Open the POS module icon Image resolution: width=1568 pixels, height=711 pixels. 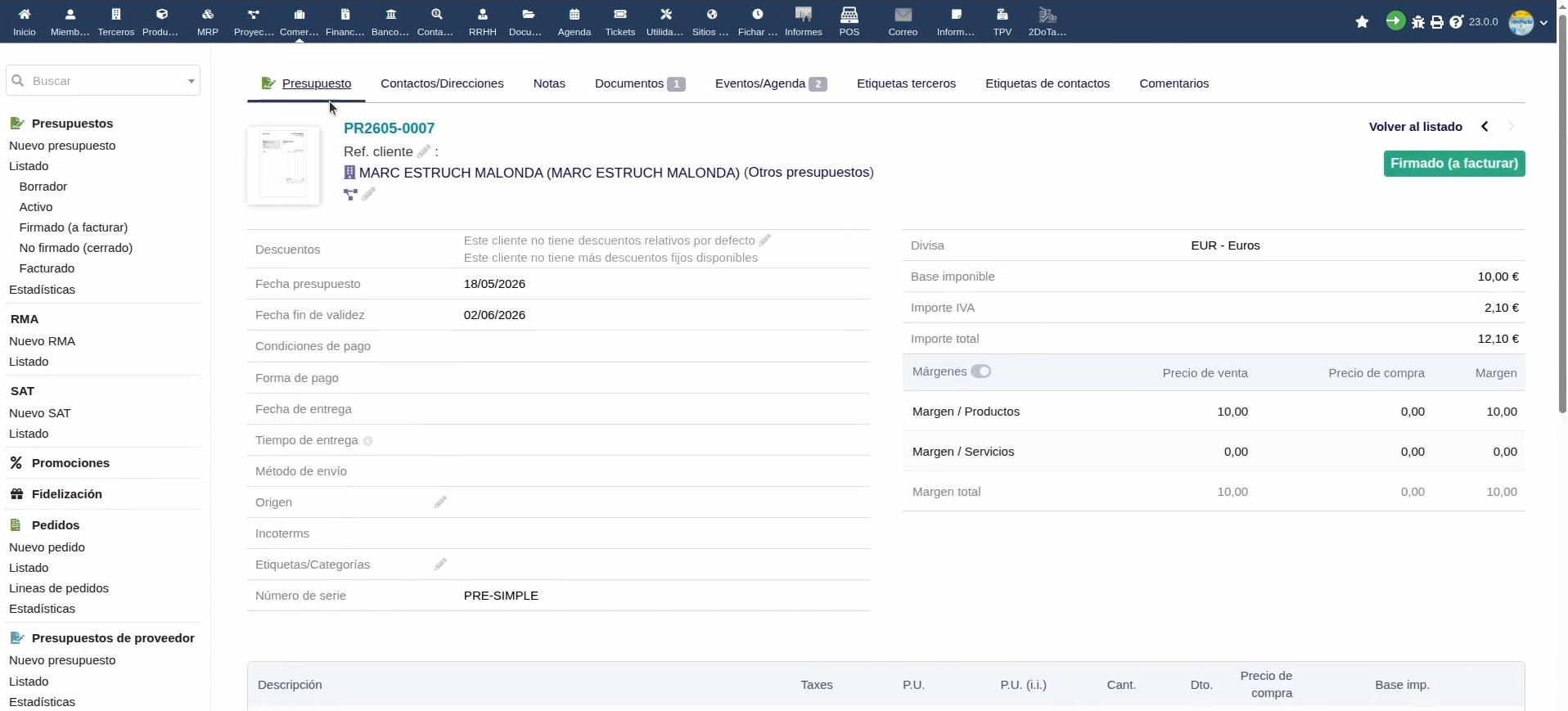[849, 21]
